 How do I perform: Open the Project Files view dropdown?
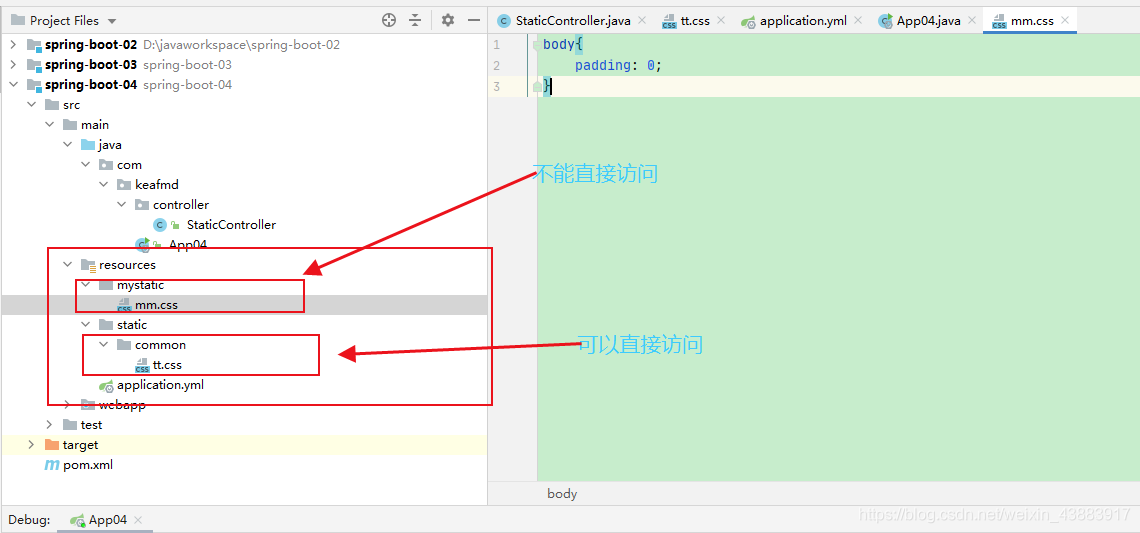(111, 22)
